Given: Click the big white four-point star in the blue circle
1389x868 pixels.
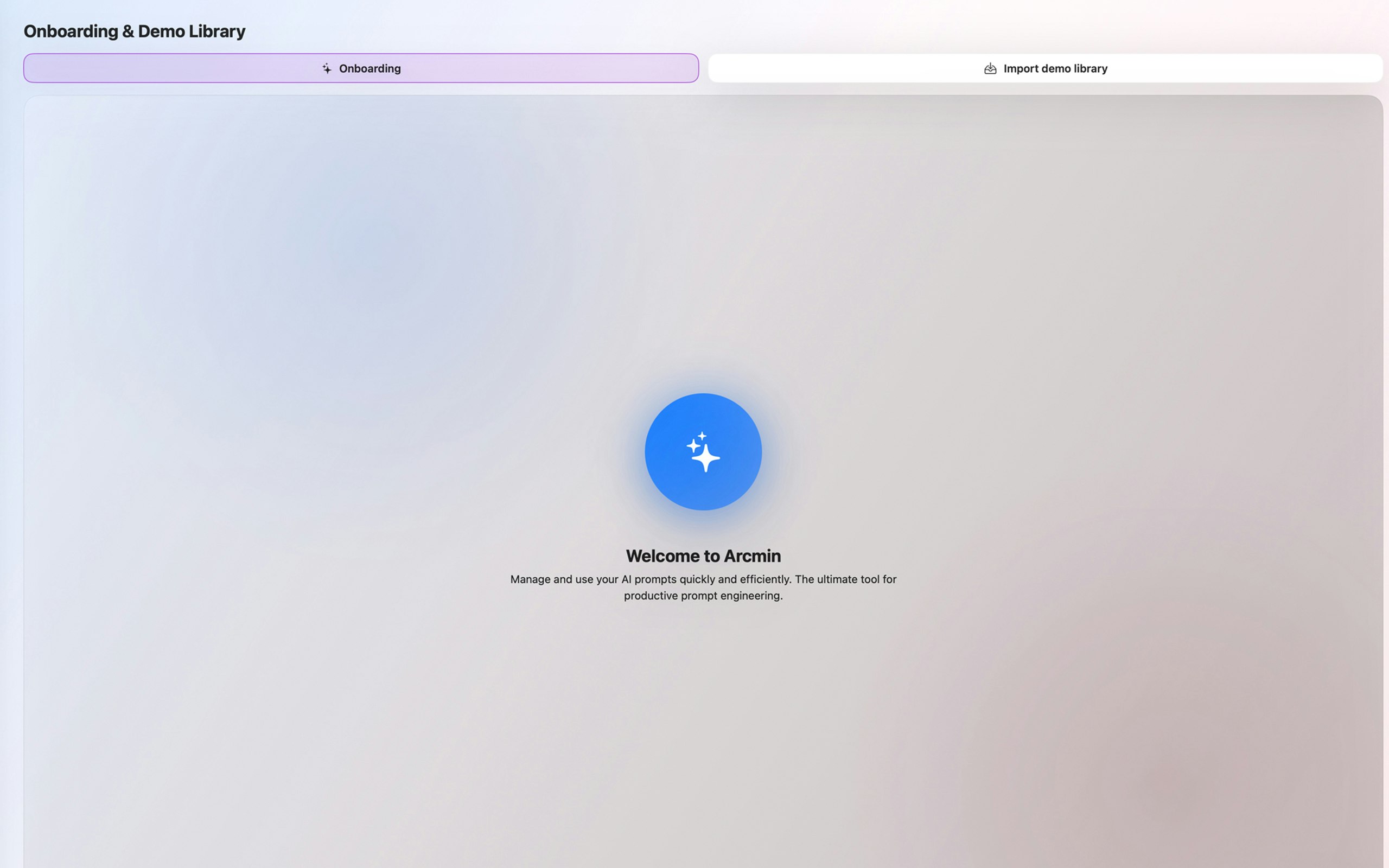Looking at the screenshot, I should (x=706, y=458).
